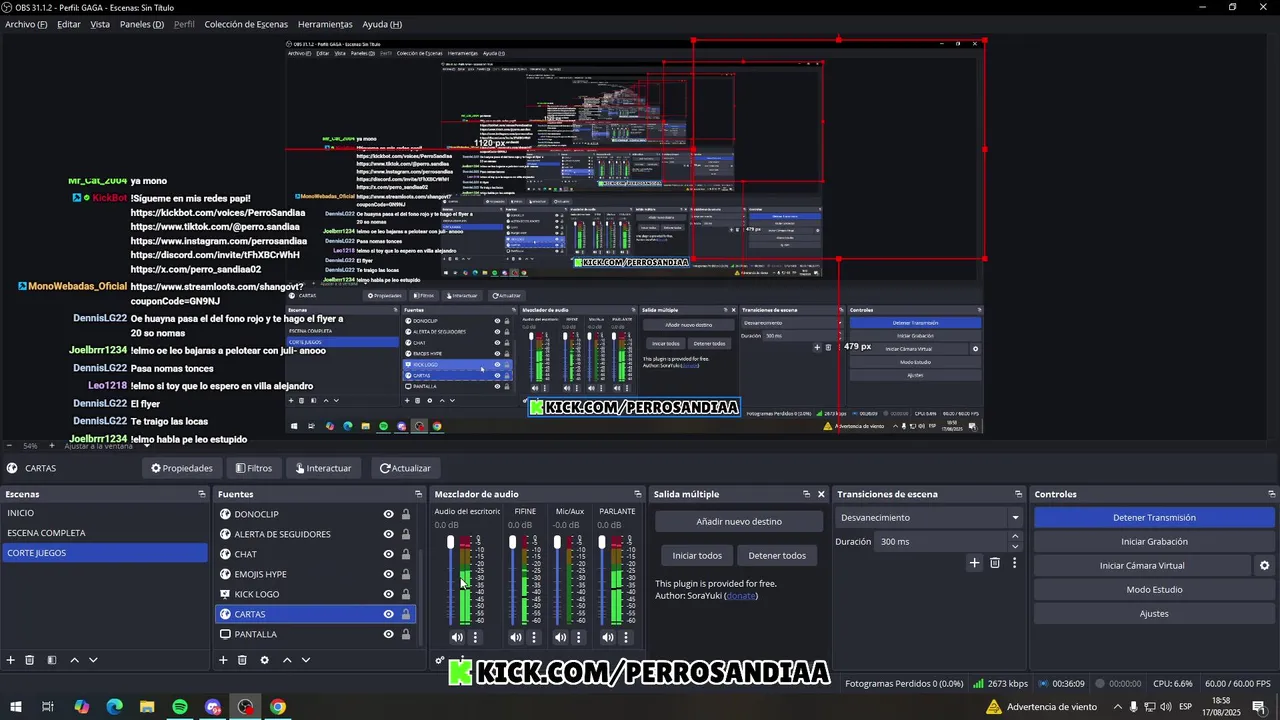Delete selected scene with trash icon
Image resolution: width=1280 pixels, height=720 pixels.
(30, 660)
